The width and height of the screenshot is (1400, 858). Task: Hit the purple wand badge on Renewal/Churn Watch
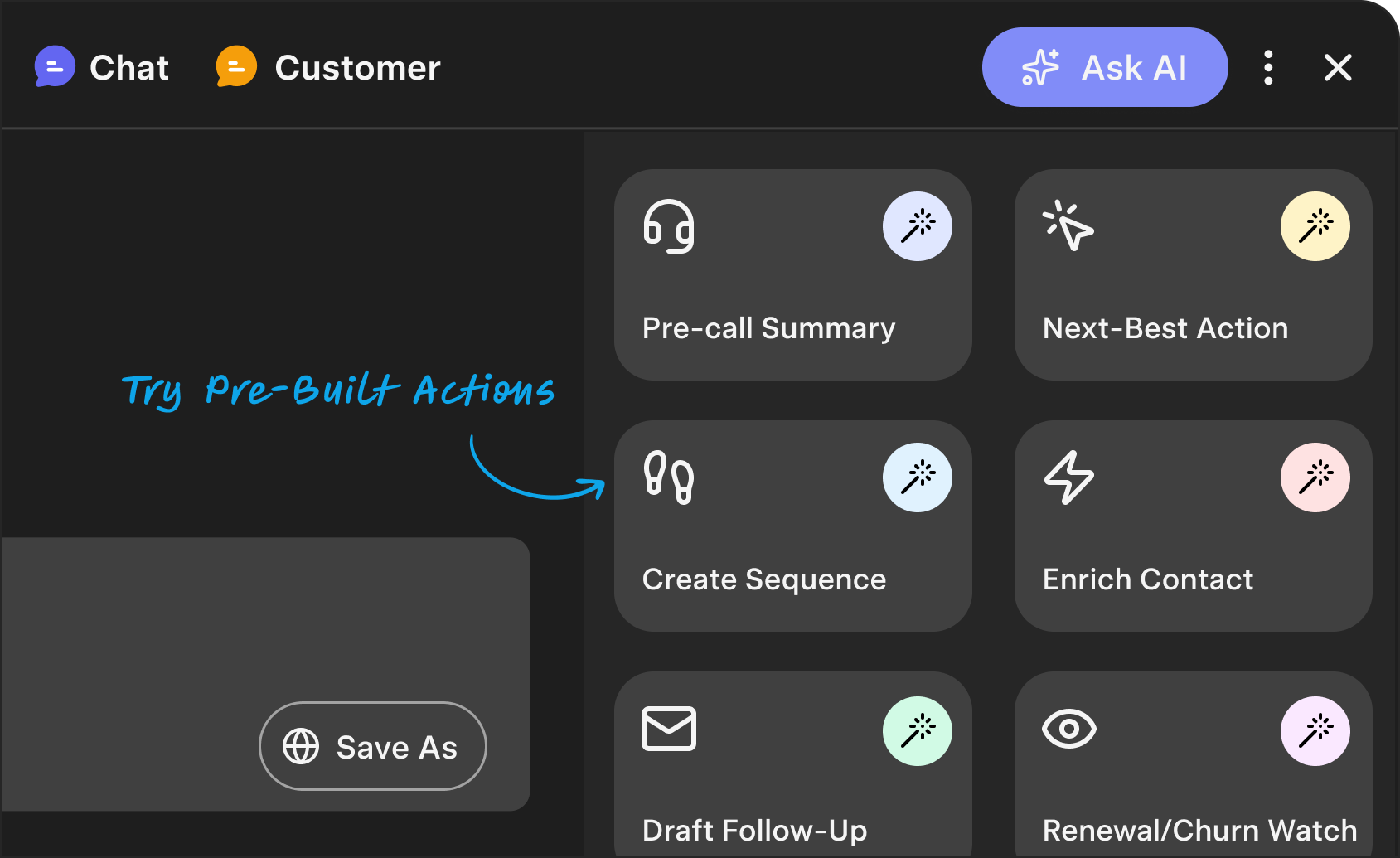[x=1315, y=730]
